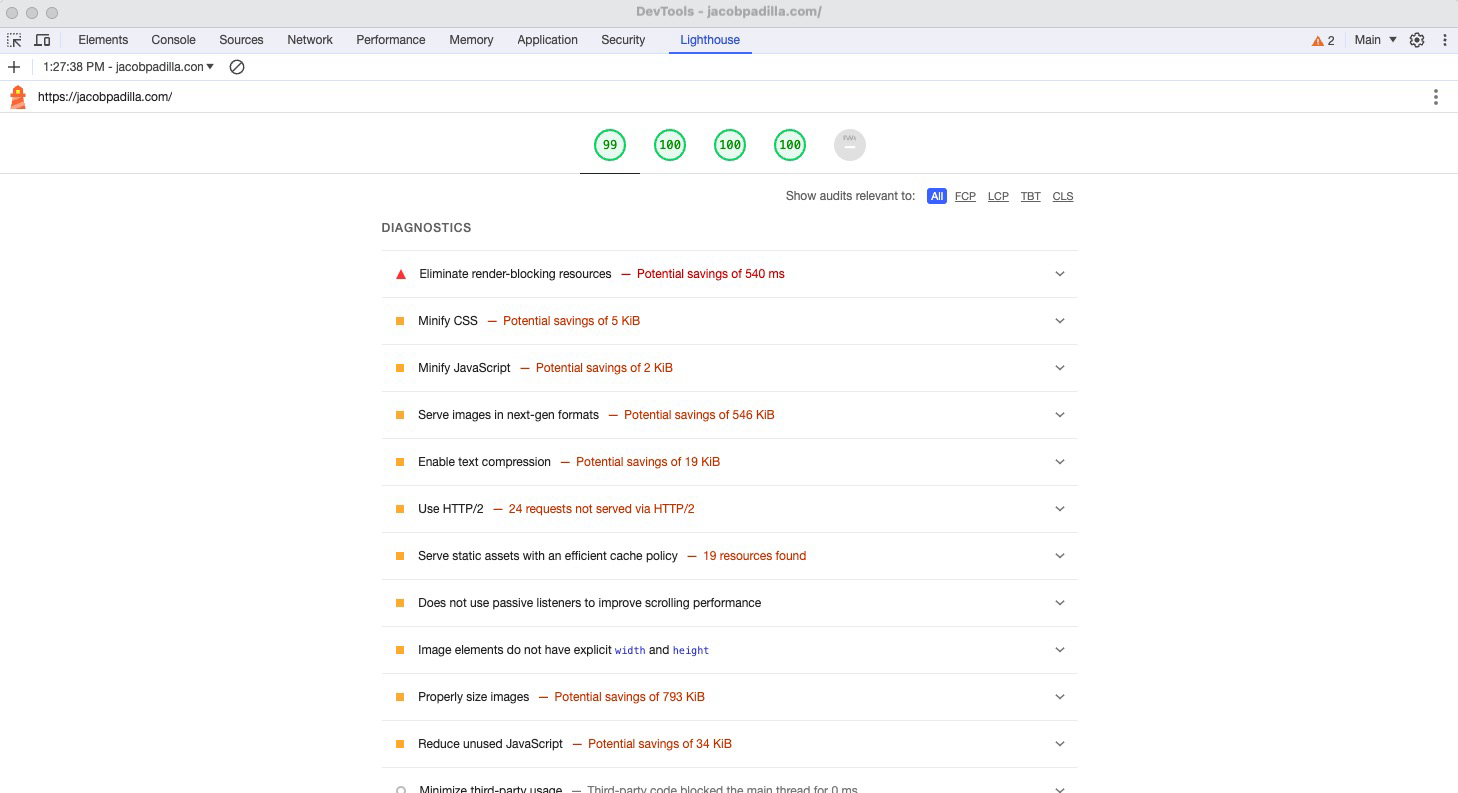1458x793 pixels.
Task: Click the Performance score gauge showing 99
Action: 609,144
